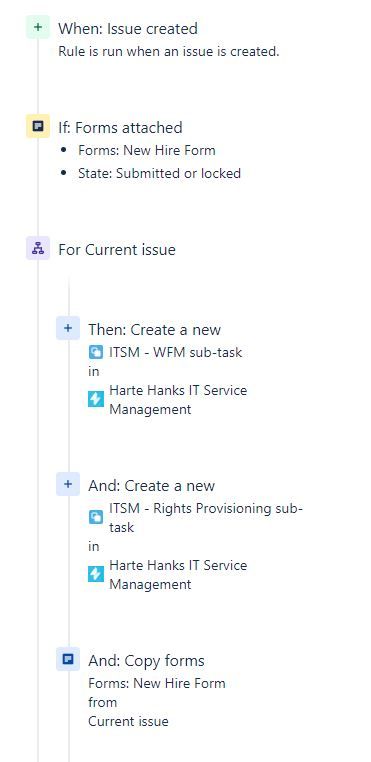Click the lightning project icon under WFM sub-task
The image size is (371, 762).
click(96, 399)
